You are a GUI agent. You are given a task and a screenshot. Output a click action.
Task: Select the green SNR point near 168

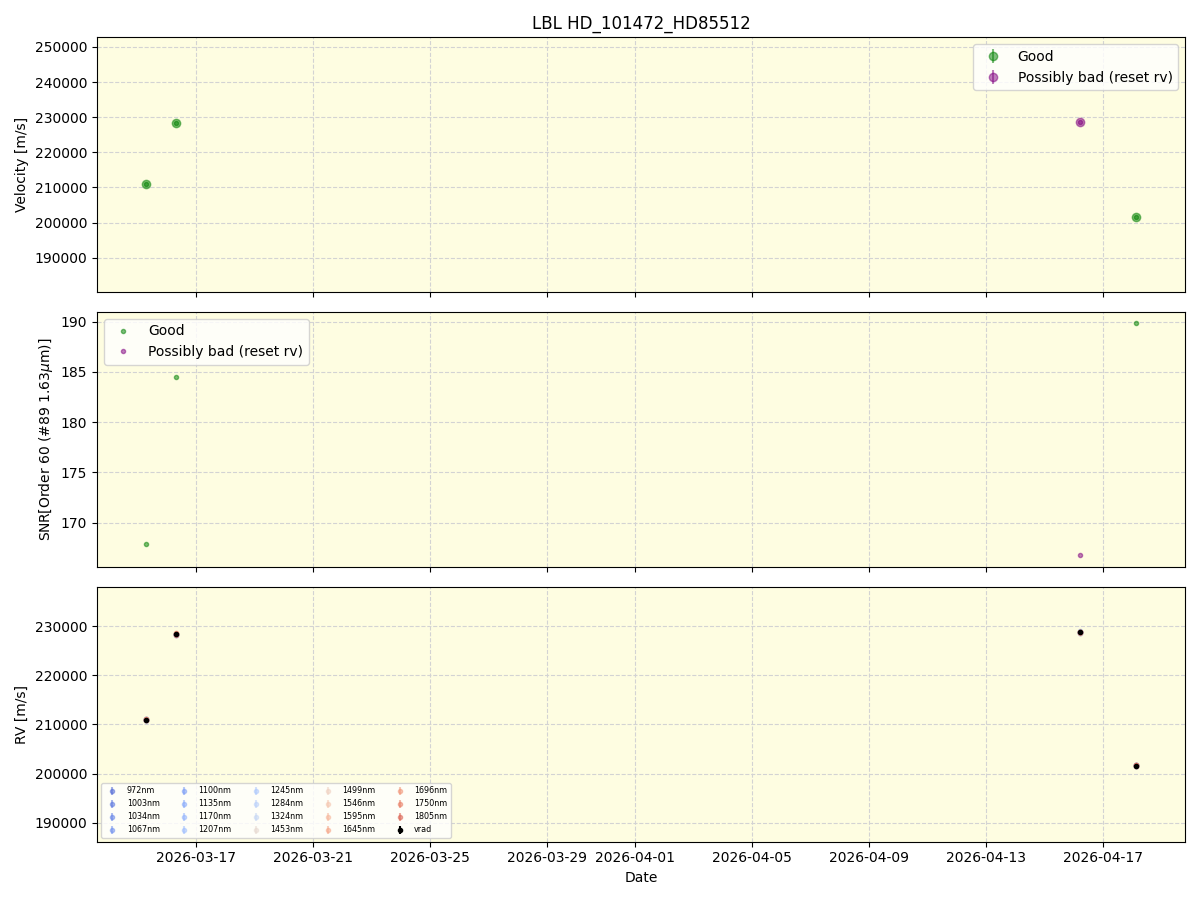click(146, 544)
